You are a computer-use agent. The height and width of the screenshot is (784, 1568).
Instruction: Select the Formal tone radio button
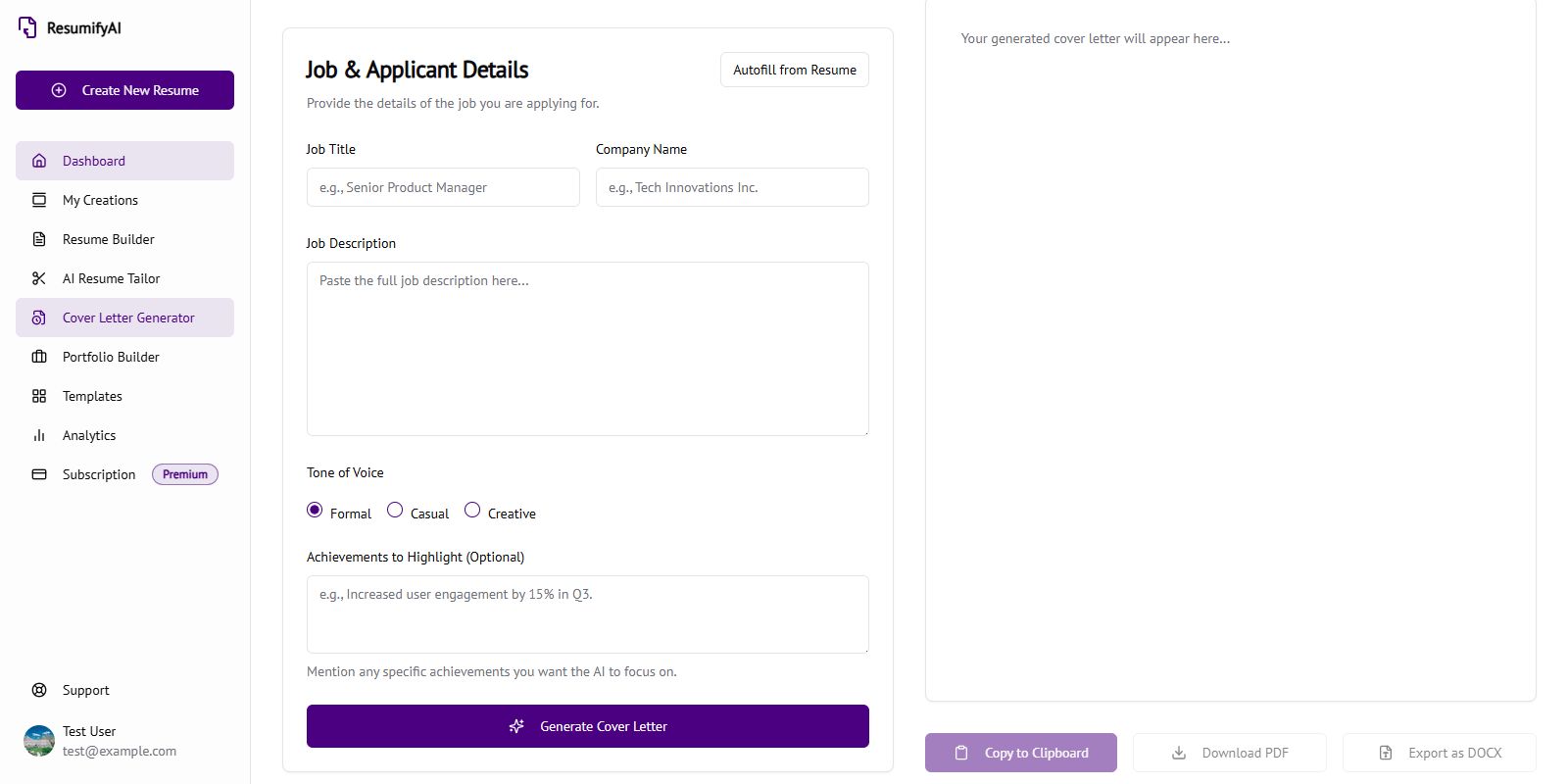point(315,510)
